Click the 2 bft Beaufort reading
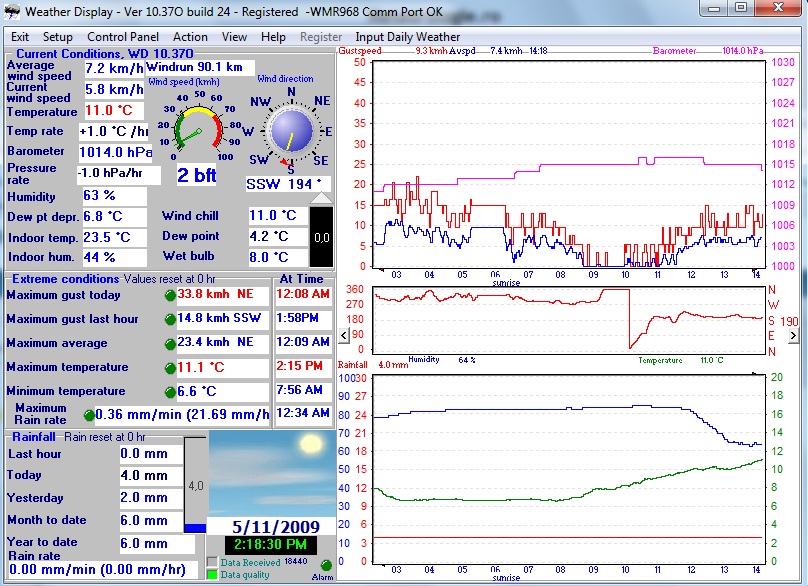 click(x=197, y=176)
